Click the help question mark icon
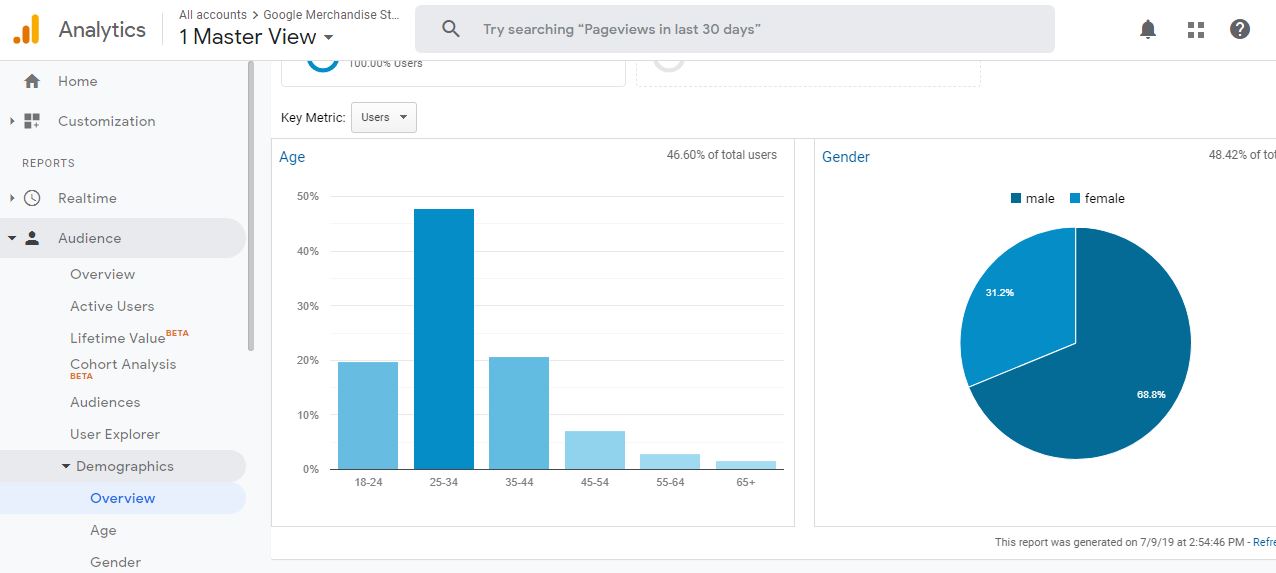1276x573 pixels. (x=1240, y=30)
